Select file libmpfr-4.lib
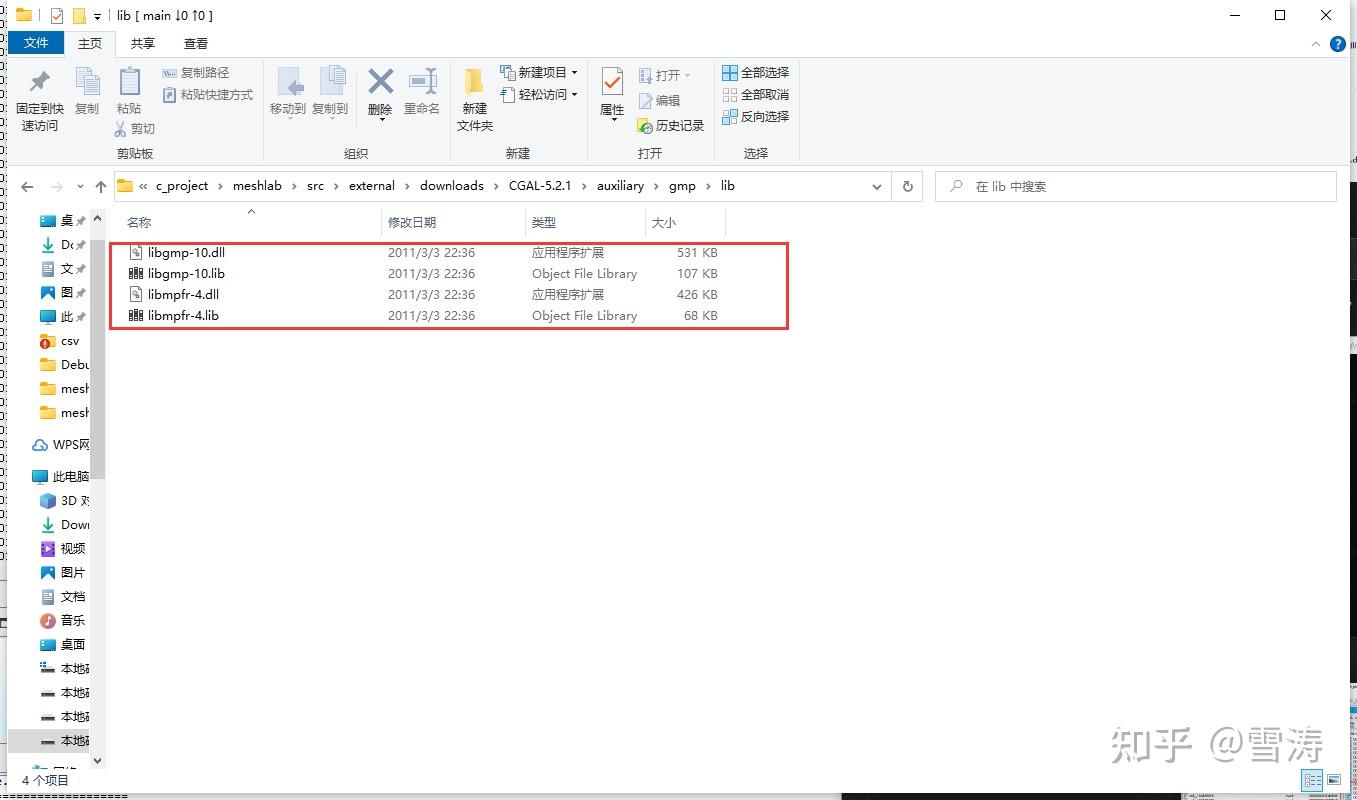The height and width of the screenshot is (800, 1357). (x=183, y=316)
